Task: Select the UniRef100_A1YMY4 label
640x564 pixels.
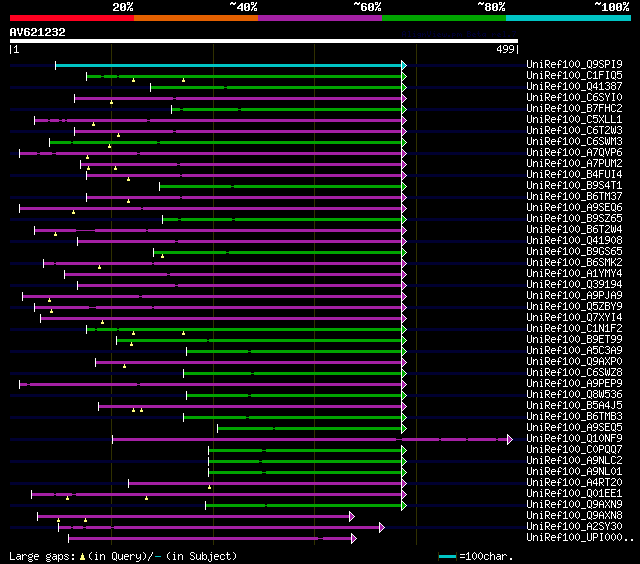Action: point(574,274)
